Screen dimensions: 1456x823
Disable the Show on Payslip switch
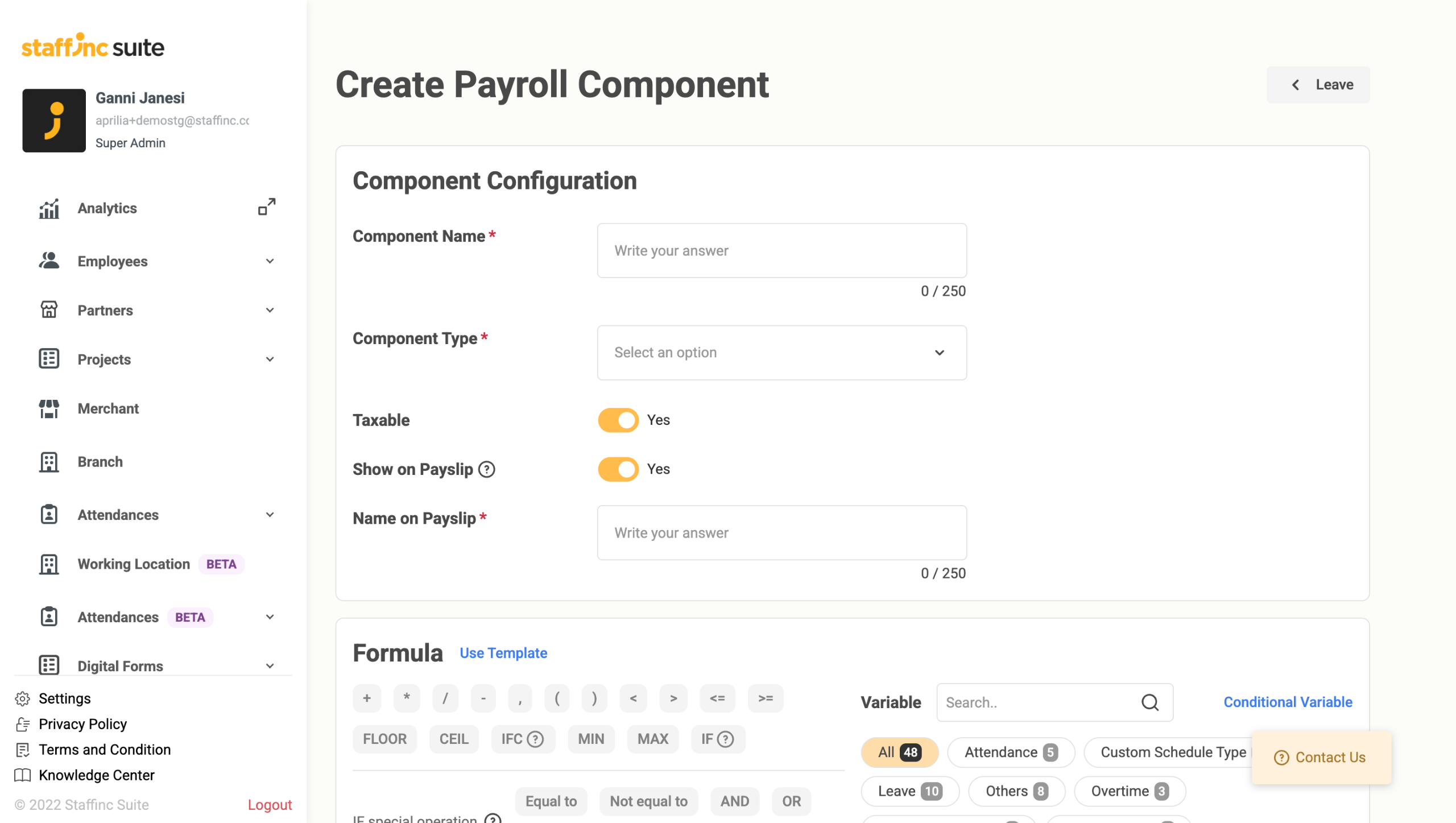tap(618, 469)
